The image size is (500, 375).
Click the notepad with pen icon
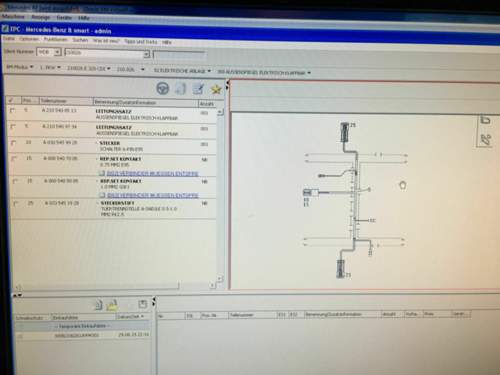pos(198,89)
